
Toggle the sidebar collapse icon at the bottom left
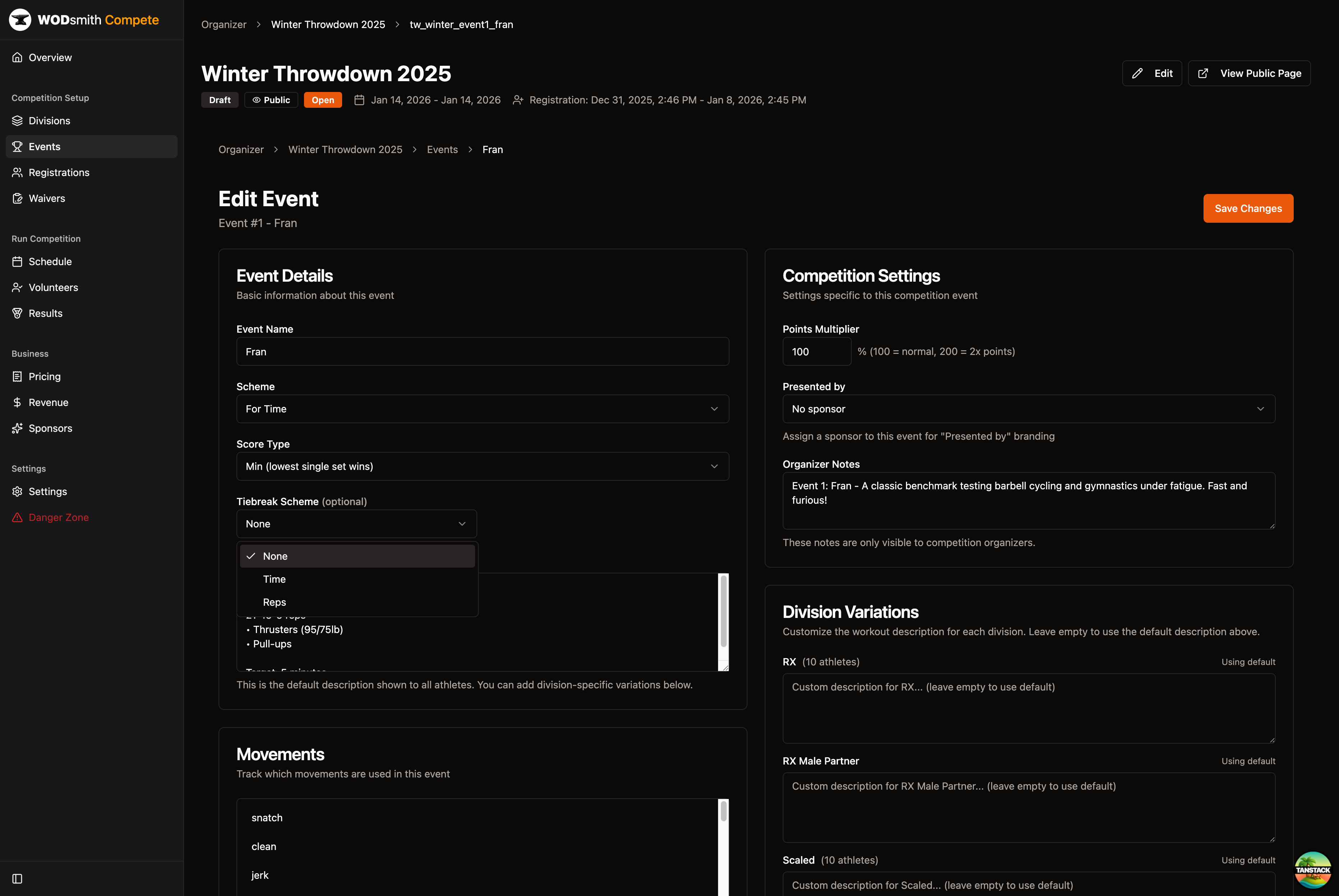coord(17,878)
